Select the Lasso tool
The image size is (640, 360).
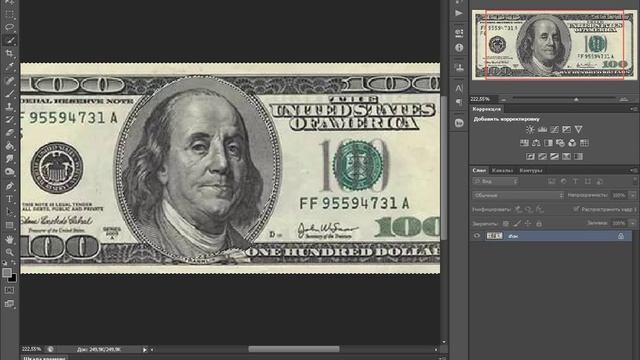(9, 27)
